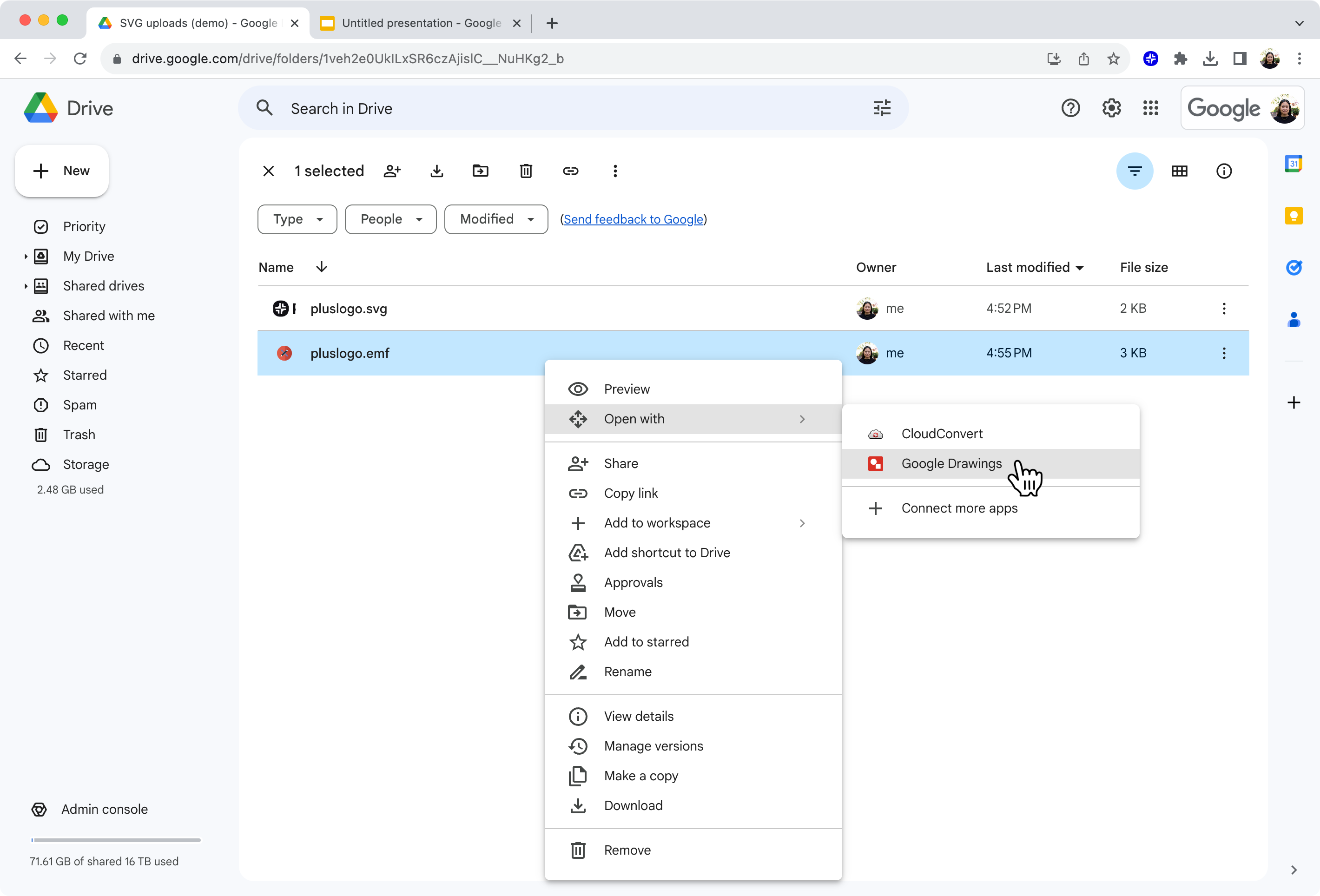Viewport: 1320px width, 896px height.
Task: Open the Support help icon
Action: [x=1070, y=108]
